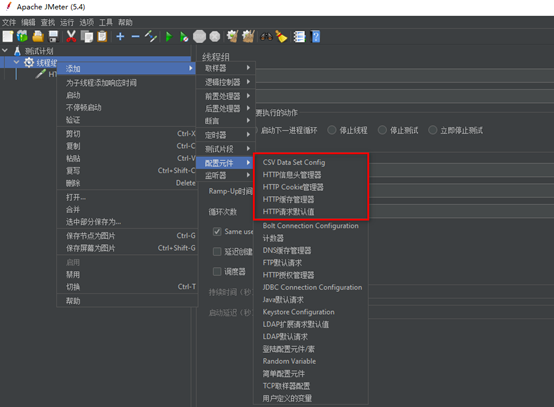This screenshot has height=407, width=554.
Task: Click the New test plan toolbar icon
Action: [8, 36]
